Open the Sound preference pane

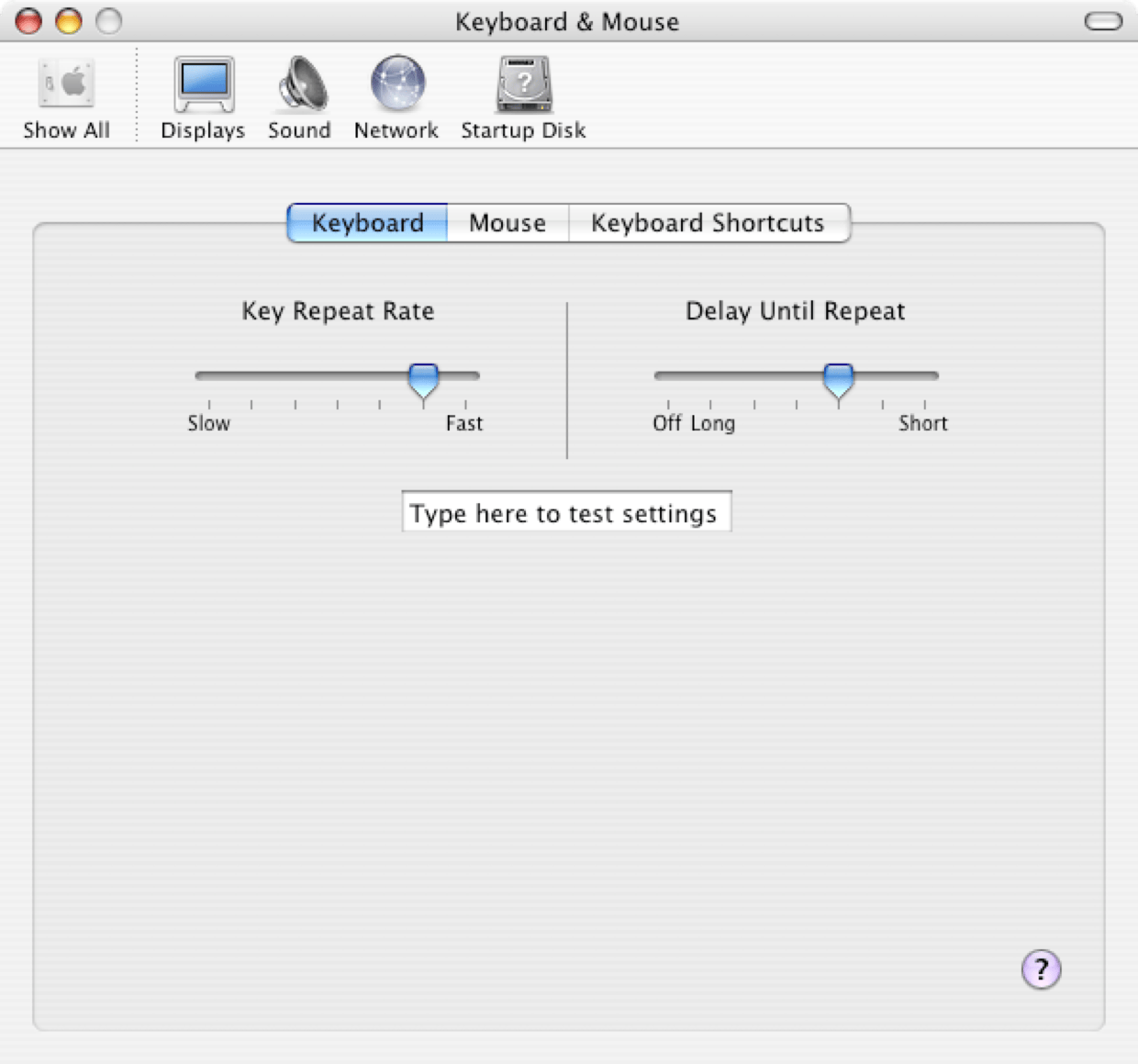tap(299, 98)
